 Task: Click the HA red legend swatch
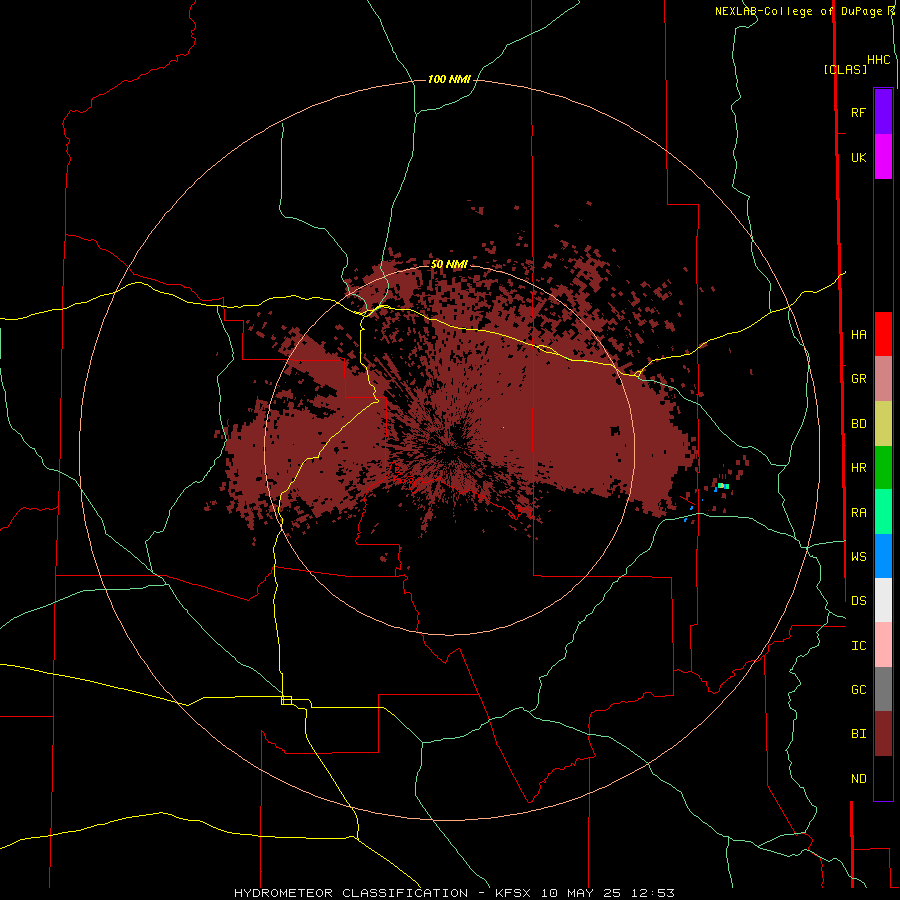[883, 334]
